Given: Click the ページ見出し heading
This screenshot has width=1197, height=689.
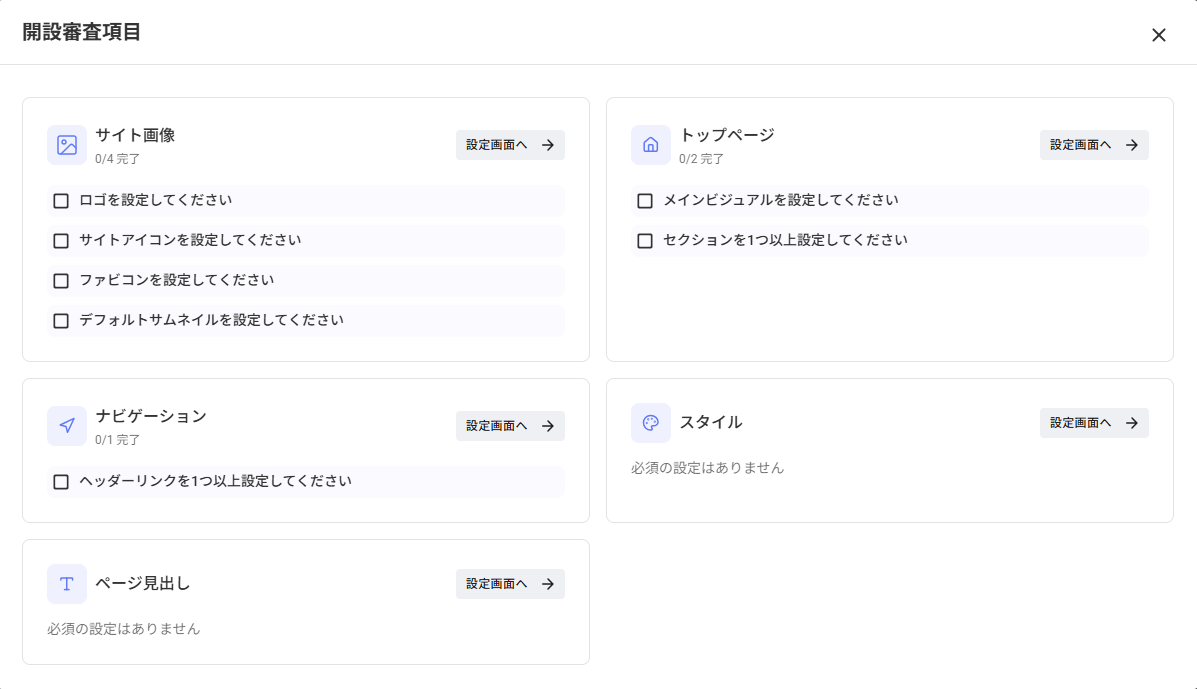Looking at the screenshot, I should 143,583.
